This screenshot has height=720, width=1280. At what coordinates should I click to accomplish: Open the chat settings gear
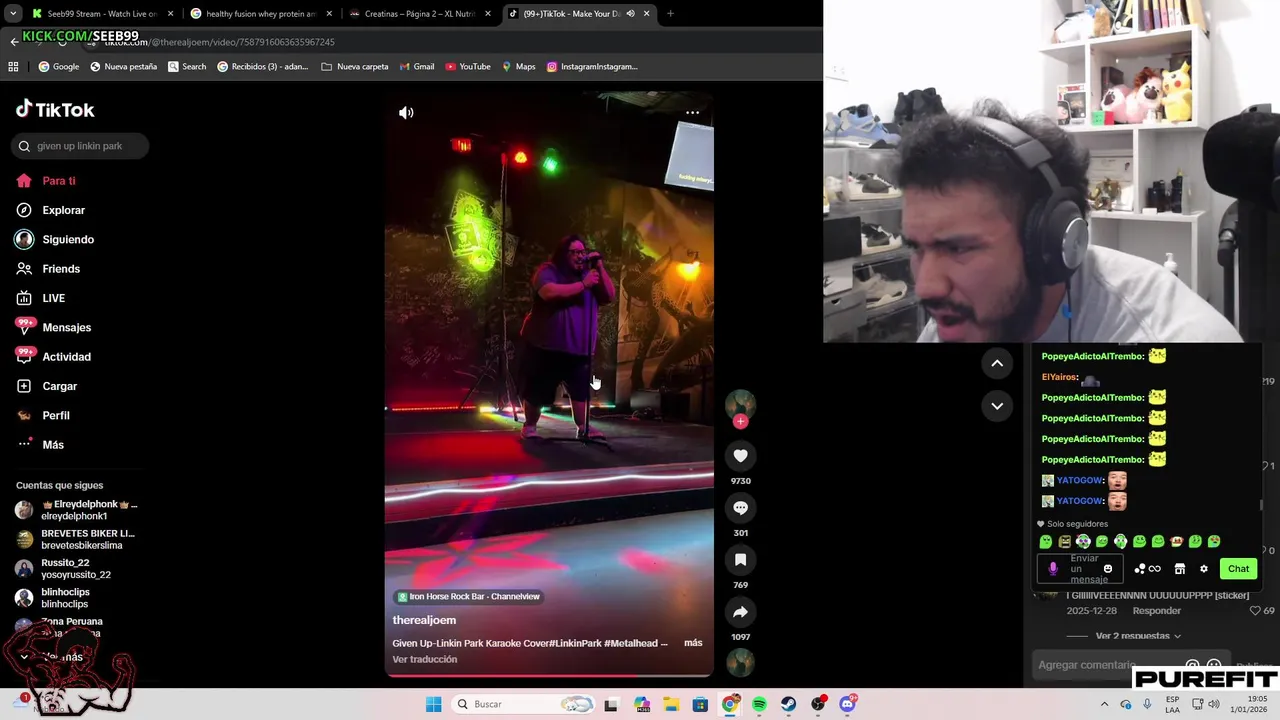1204,569
